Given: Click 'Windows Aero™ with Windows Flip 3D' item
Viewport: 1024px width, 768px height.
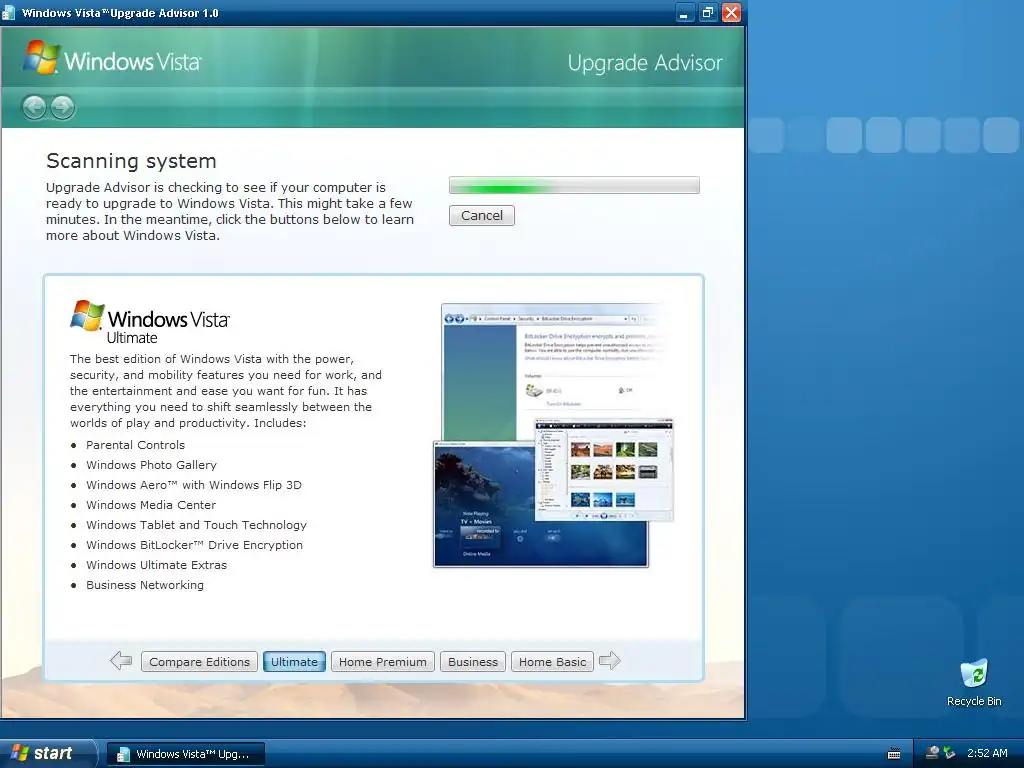Looking at the screenshot, I should click(194, 485).
